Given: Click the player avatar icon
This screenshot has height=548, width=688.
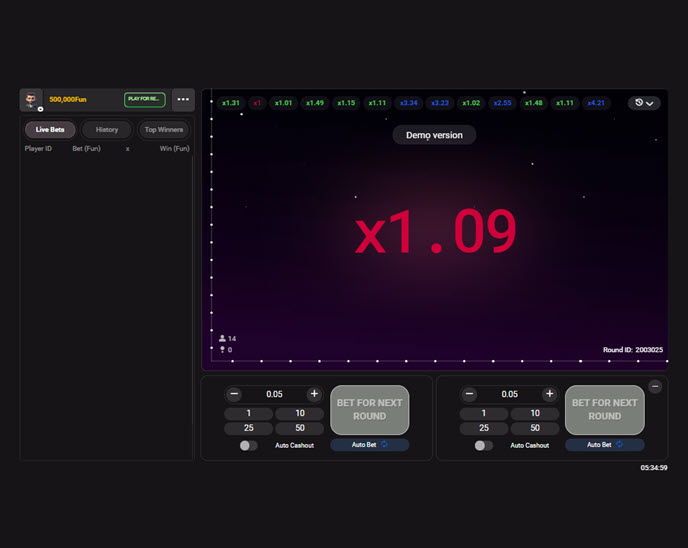Looking at the screenshot, I should coord(31,100).
